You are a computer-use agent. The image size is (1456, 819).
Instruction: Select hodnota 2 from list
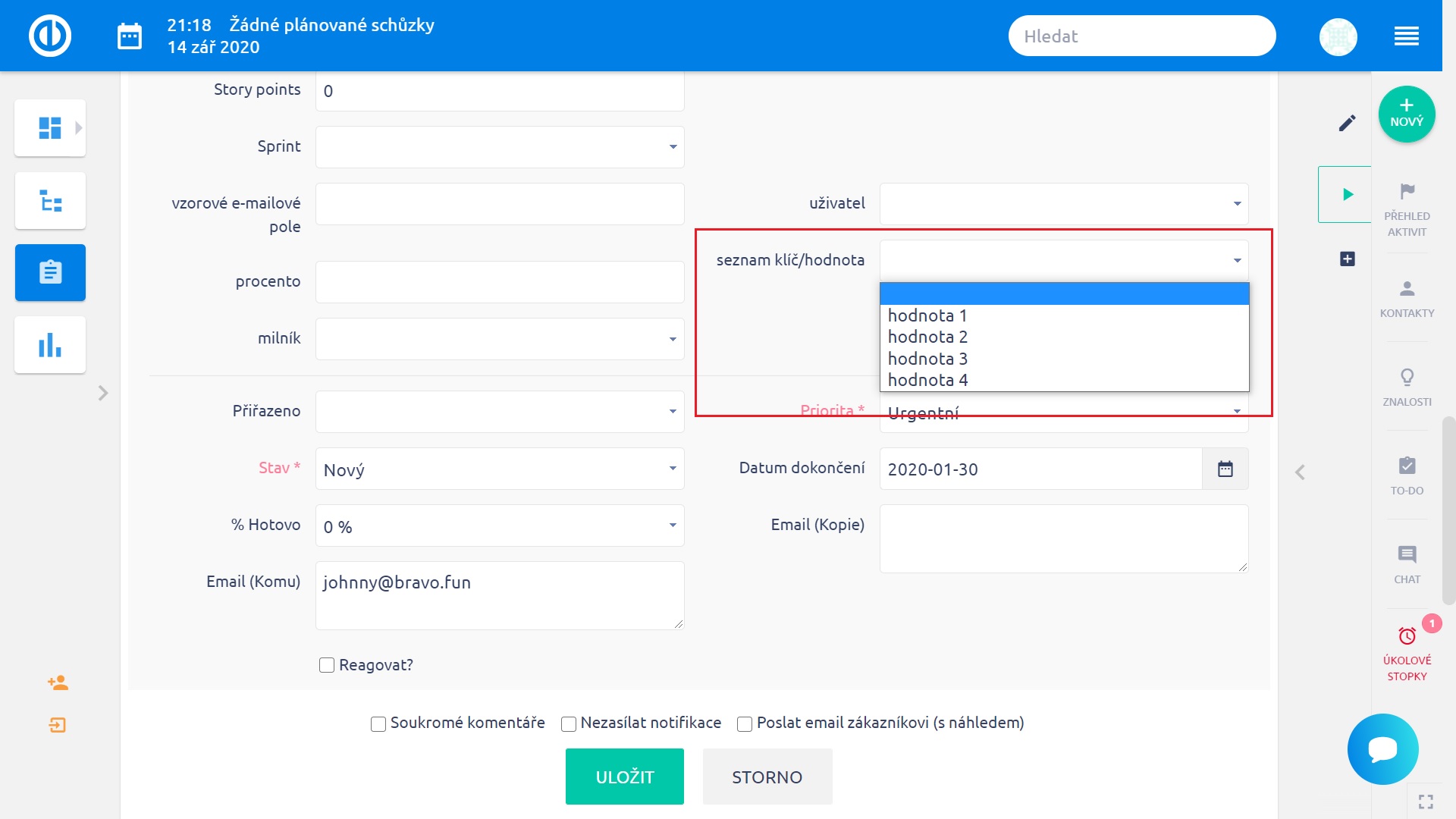tap(927, 337)
